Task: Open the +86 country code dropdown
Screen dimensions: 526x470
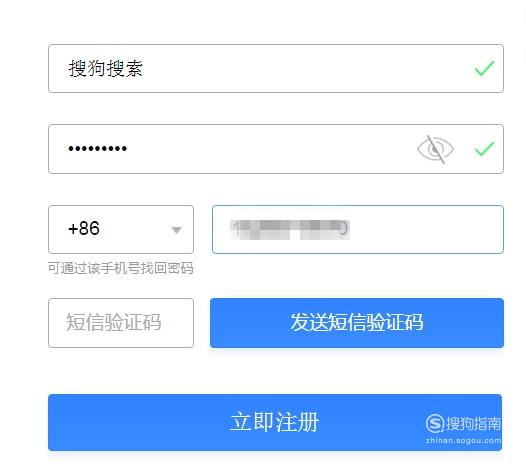Action: pos(121,229)
